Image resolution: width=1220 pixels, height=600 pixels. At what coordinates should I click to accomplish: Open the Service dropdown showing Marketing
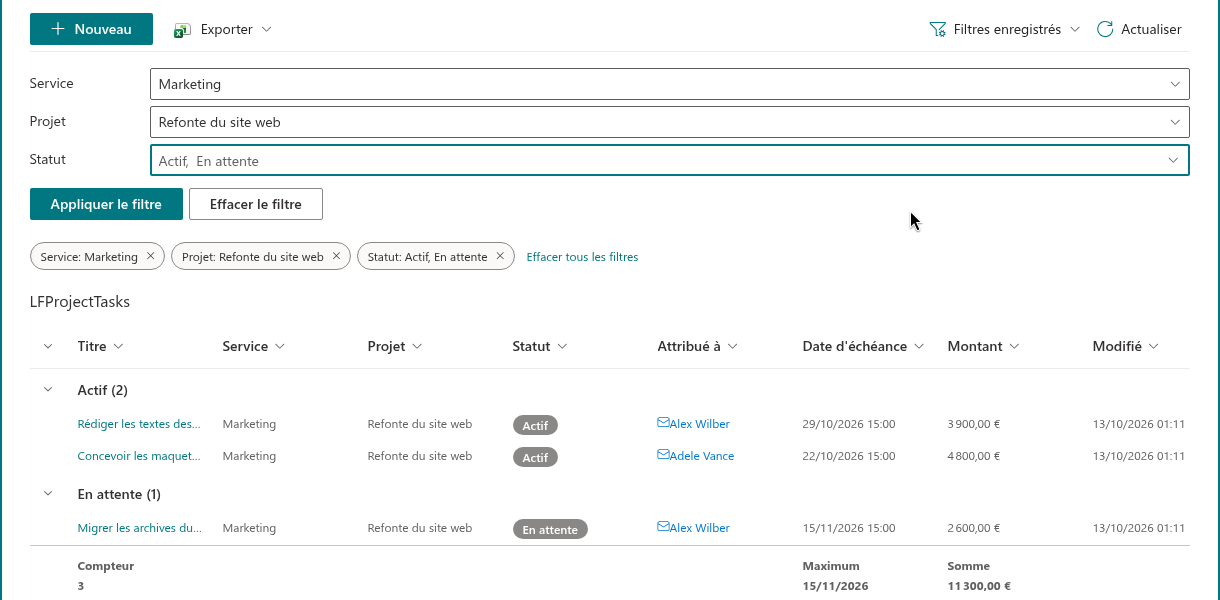[669, 84]
